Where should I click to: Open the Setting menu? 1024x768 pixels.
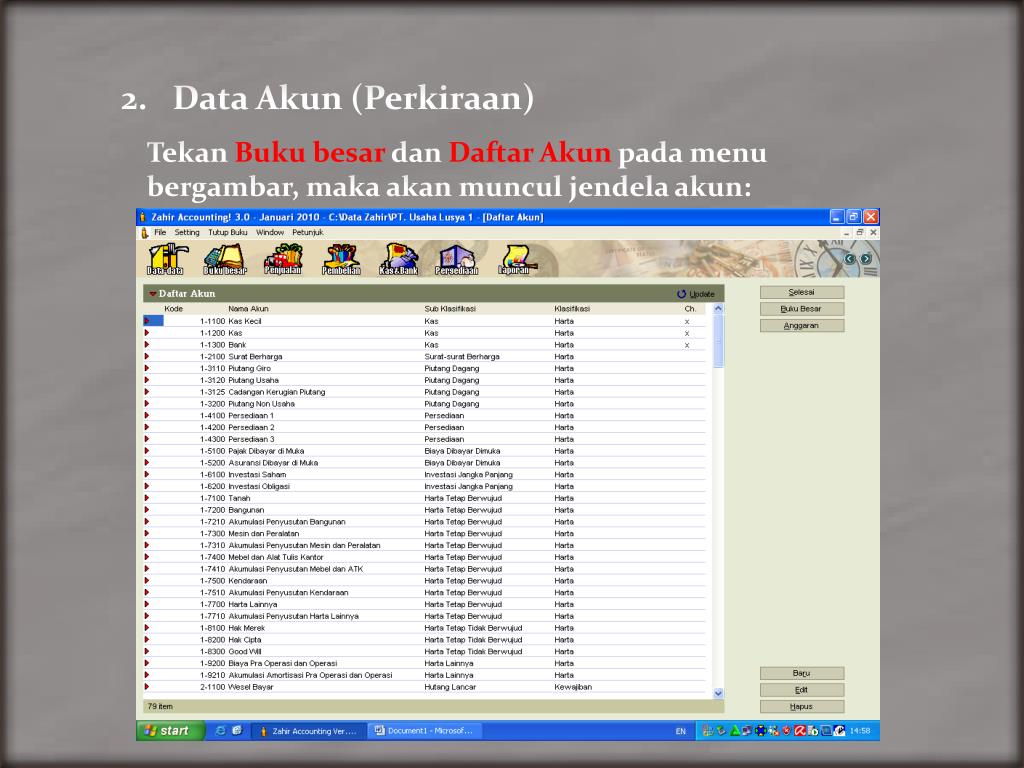[187, 232]
